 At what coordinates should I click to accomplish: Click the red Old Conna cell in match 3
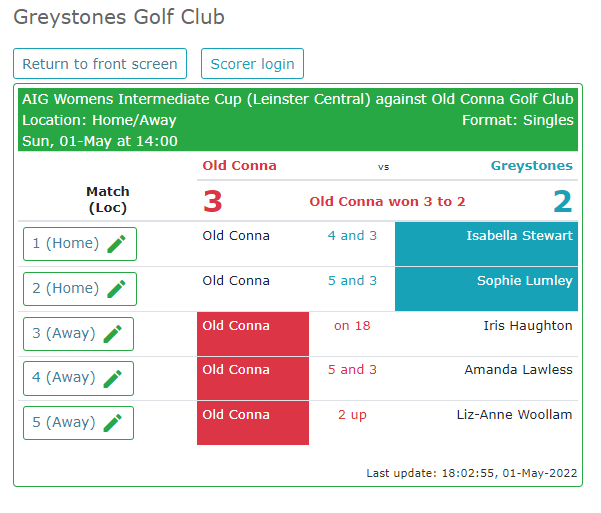(253, 334)
